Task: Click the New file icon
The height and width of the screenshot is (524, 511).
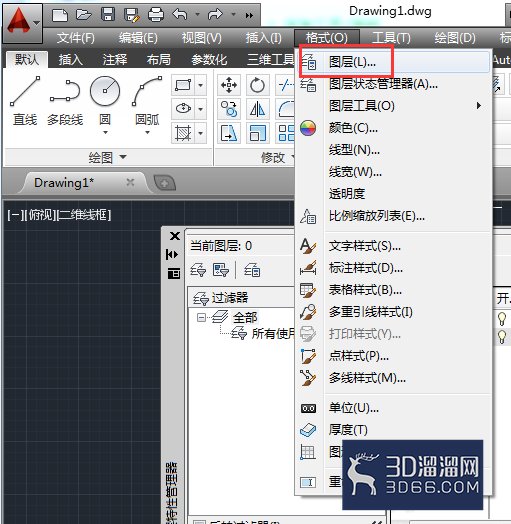Action: click(60, 15)
